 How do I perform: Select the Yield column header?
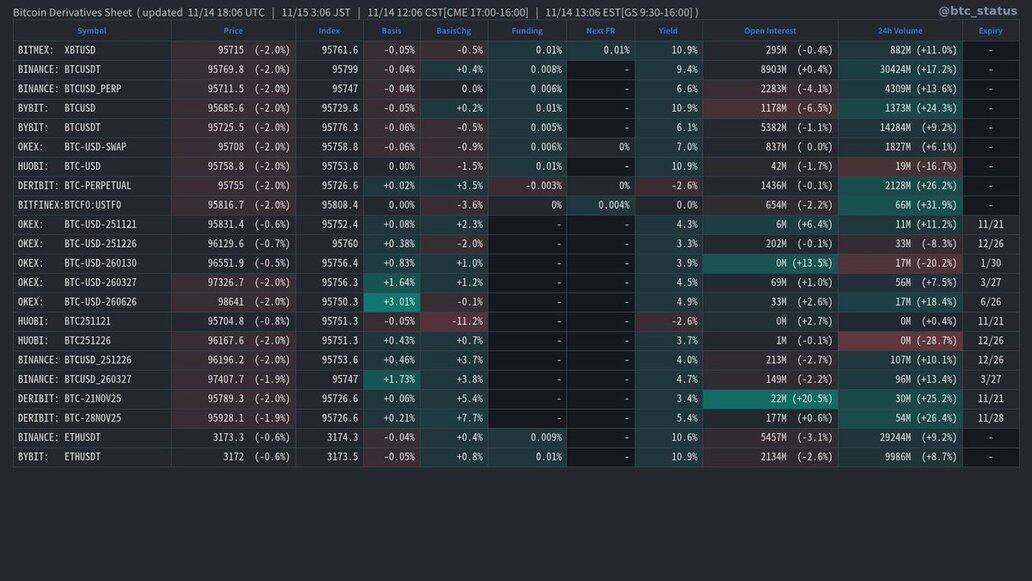[x=668, y=31]
